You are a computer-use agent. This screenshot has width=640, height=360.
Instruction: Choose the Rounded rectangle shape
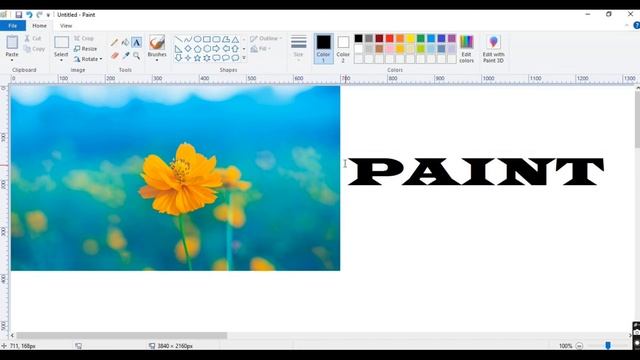tap(216, 40)
